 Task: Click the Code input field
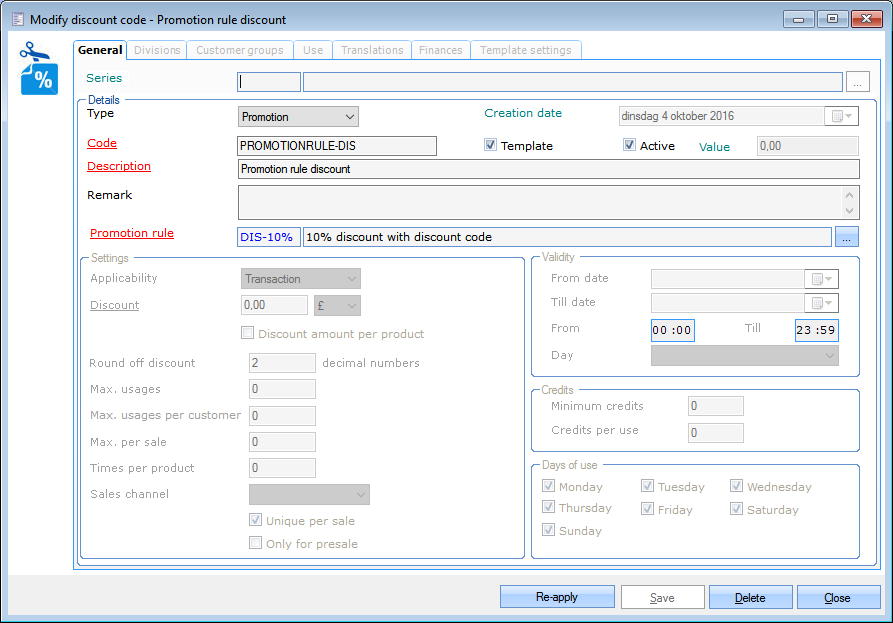337,146
